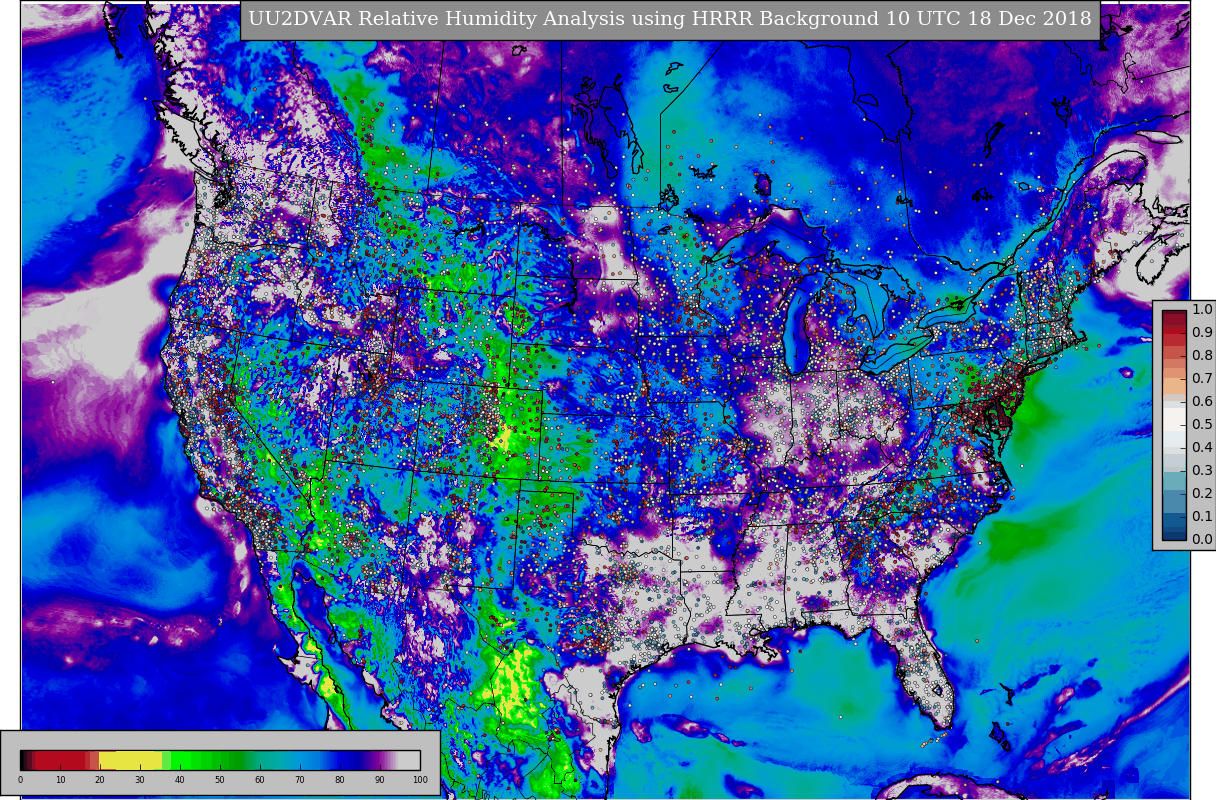Click the 90 tick label on the humidity colorbar
Image resolution: width=1216 pixels, height=800 pixels.
click(380, 779)
